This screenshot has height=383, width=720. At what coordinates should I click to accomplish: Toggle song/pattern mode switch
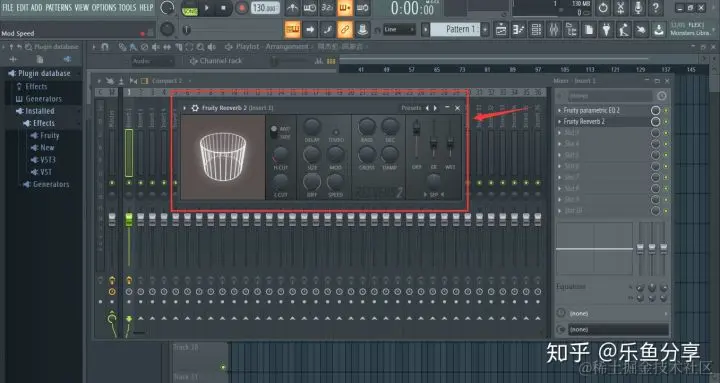coord(189,8)
